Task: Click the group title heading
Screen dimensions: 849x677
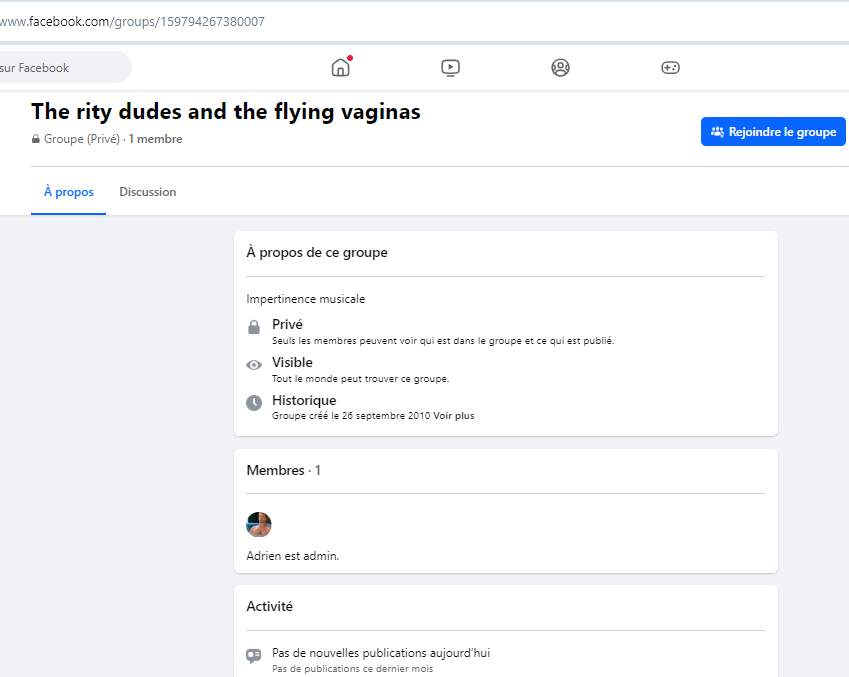Action: coord(226,112)
